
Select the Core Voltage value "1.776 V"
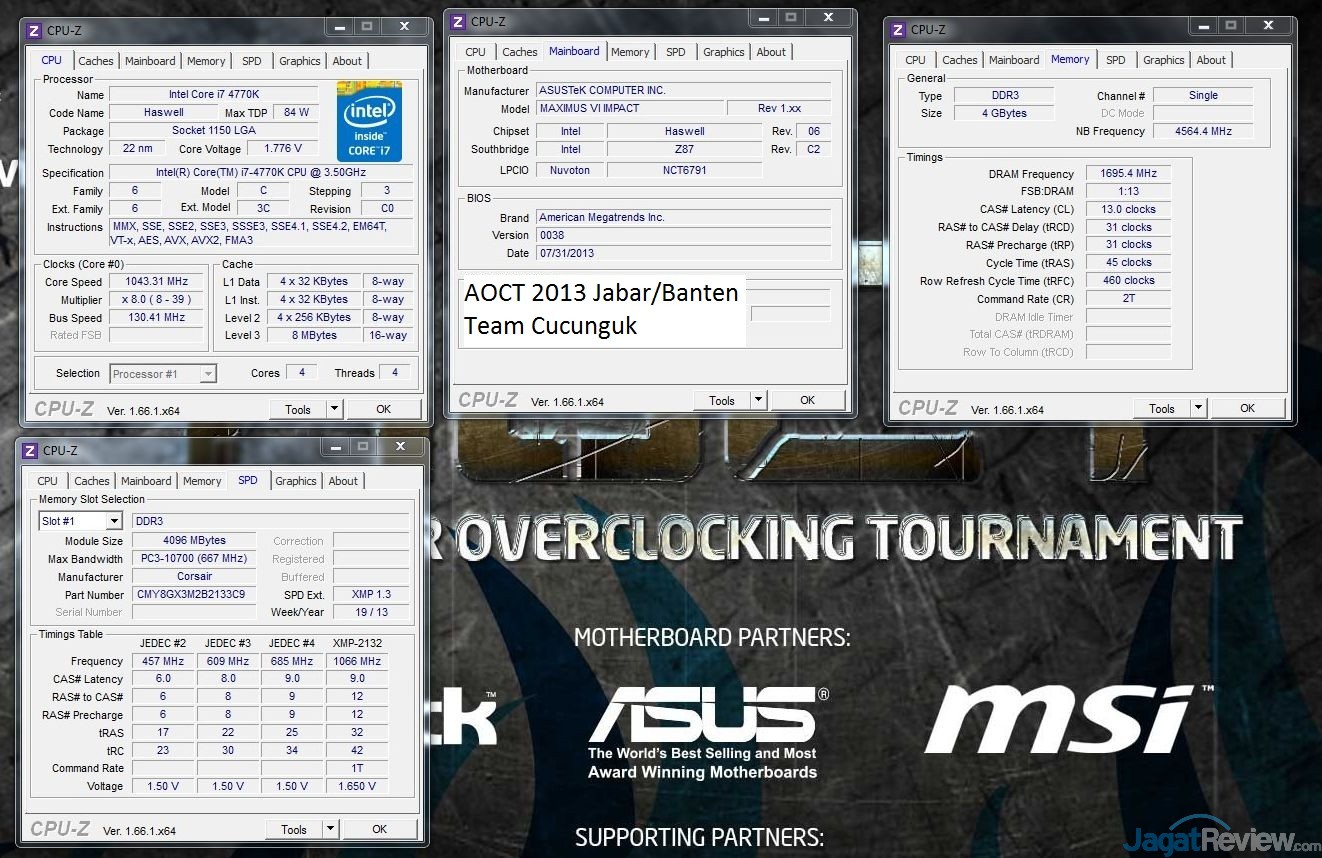282,149
